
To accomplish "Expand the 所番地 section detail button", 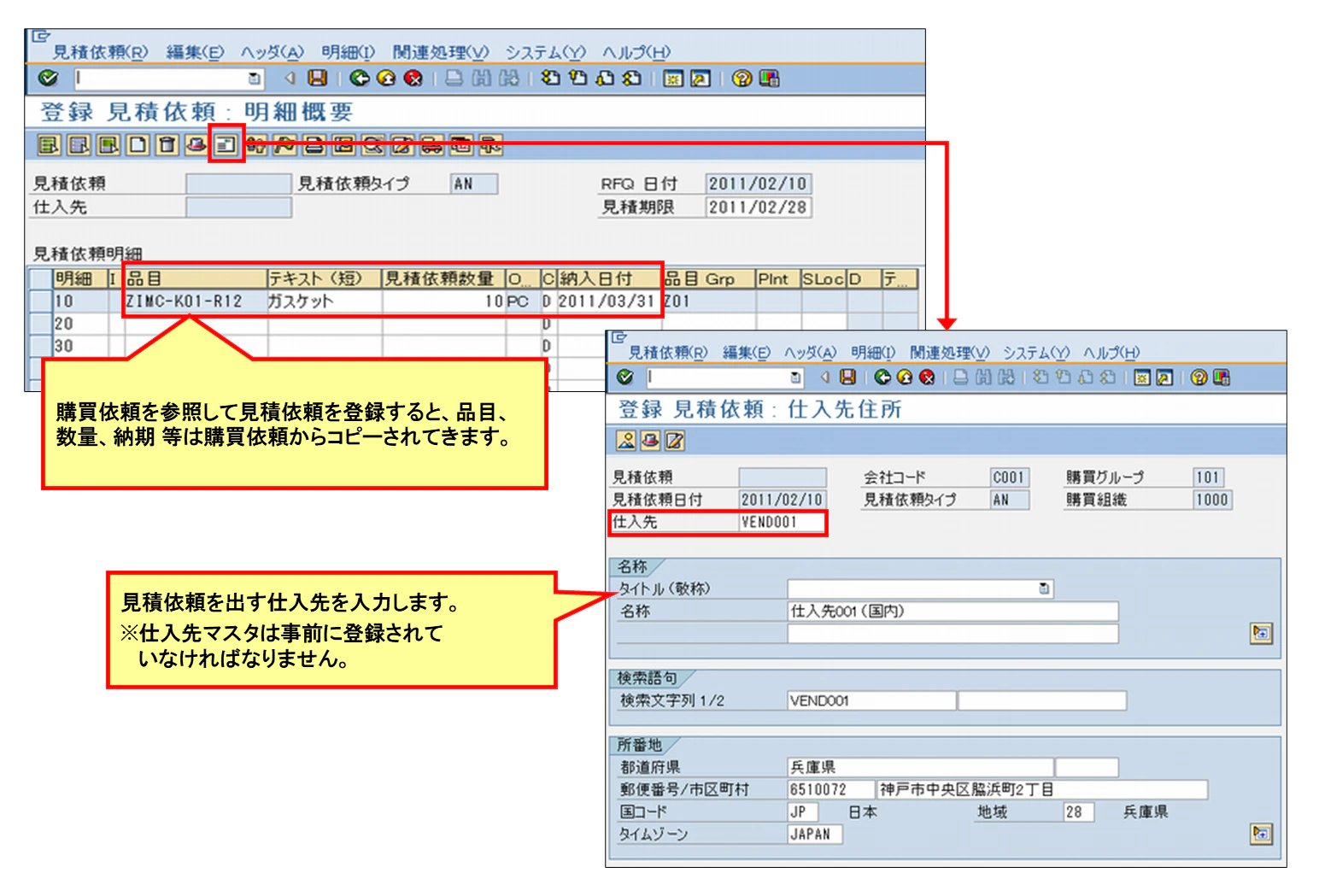I will (x=1261, y=834).
